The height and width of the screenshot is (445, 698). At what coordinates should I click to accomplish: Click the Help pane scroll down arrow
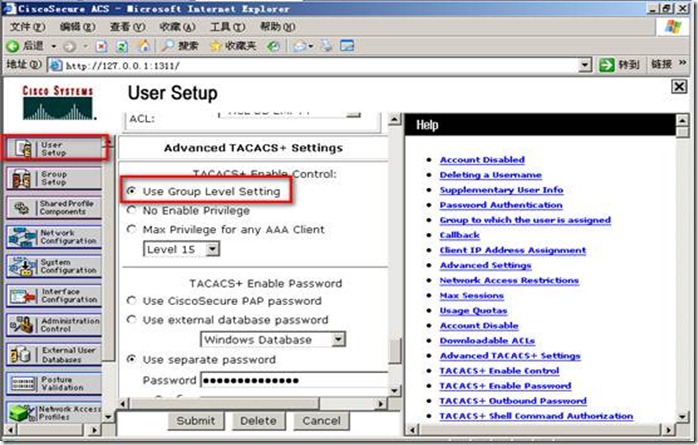683,417
